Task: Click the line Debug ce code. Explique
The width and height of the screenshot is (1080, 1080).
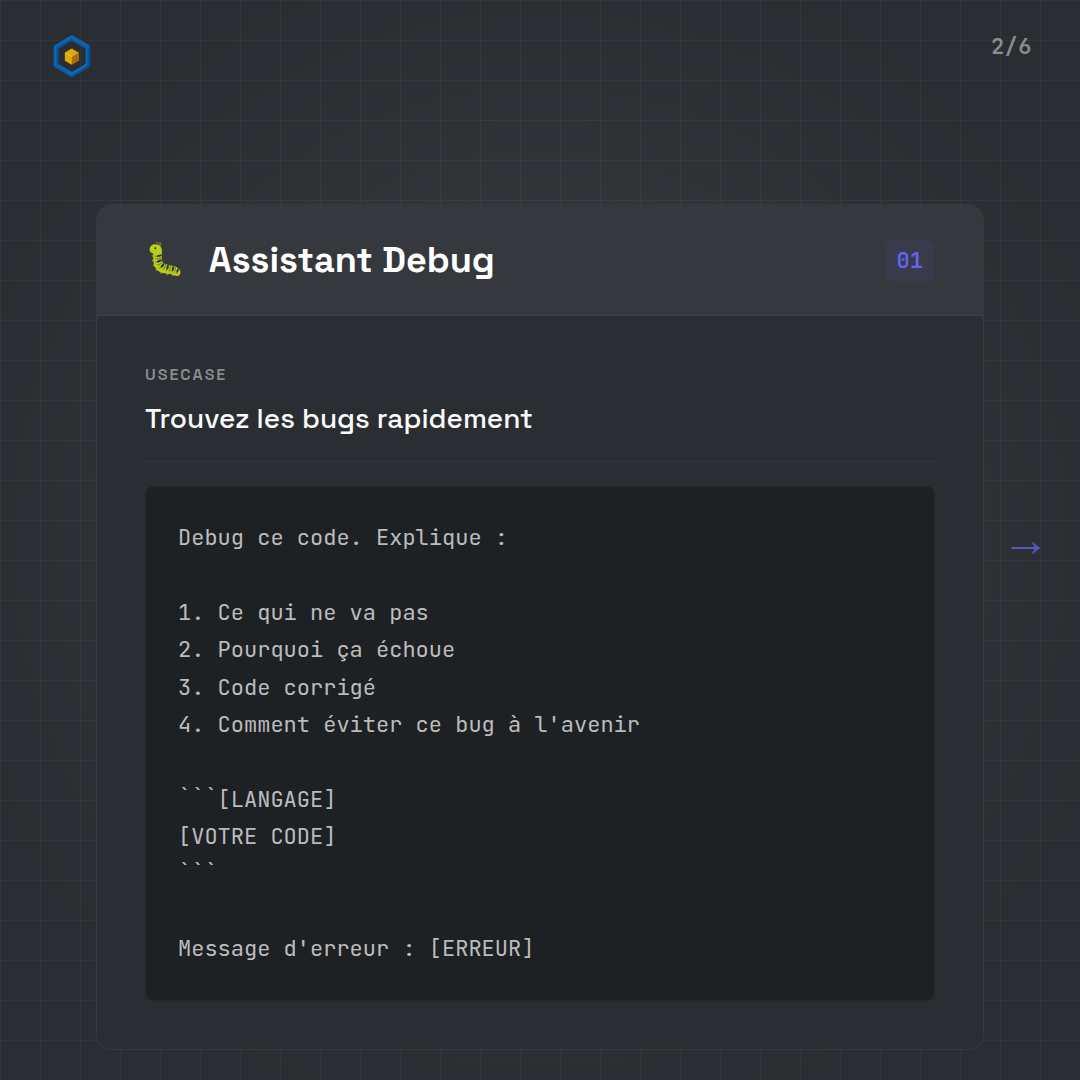Action: tap(342, 538)
